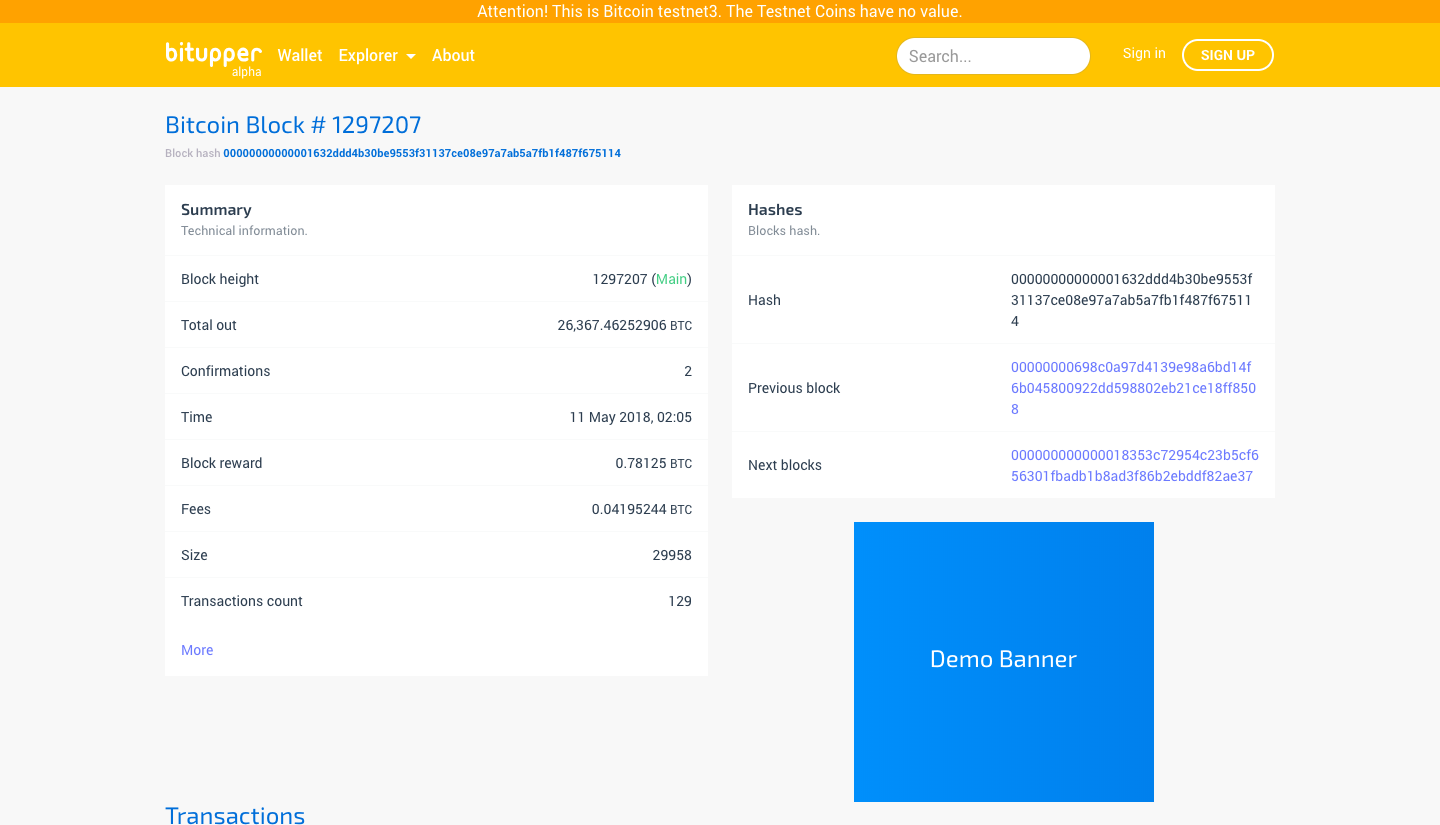Click the bitupper alpha logo
Image resolution: width=1440 pixels, height=825 pixels.
click(x=214, y=58)
